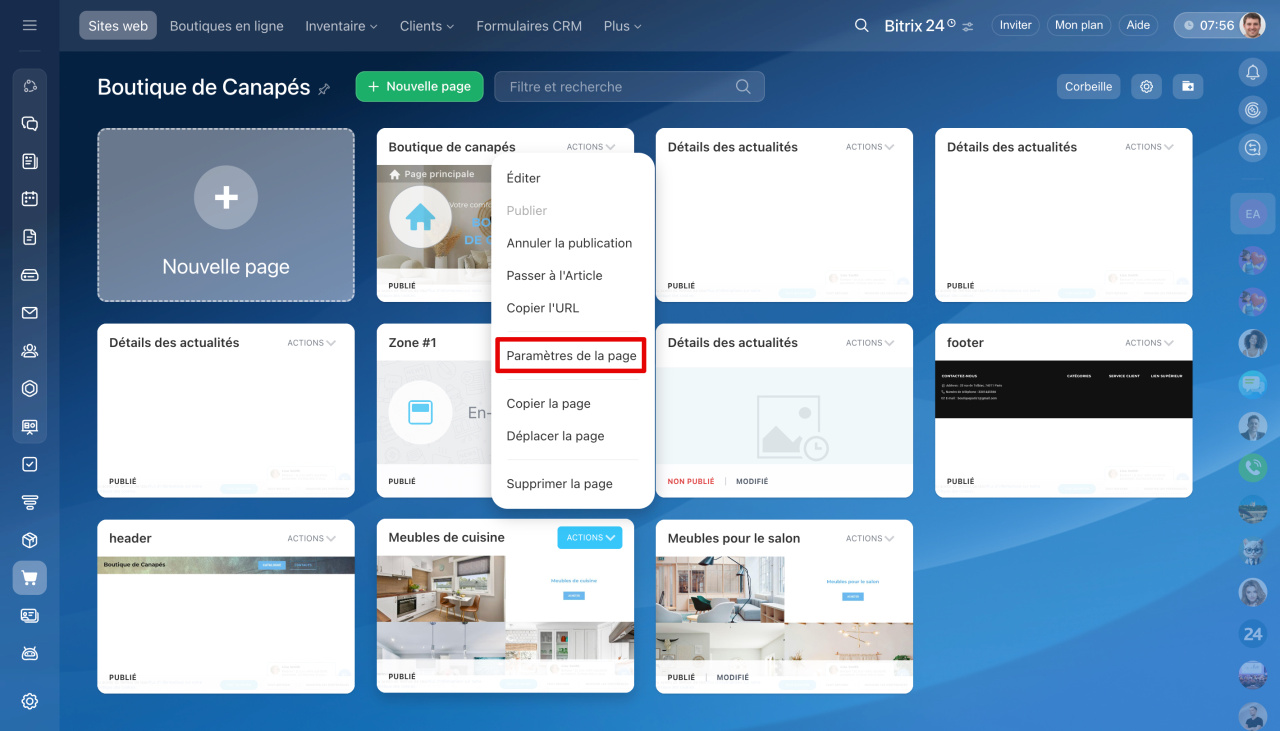1280x731 pixels.
Task: Switch to Boutiques en ligne tab
Action: (226, 26)
